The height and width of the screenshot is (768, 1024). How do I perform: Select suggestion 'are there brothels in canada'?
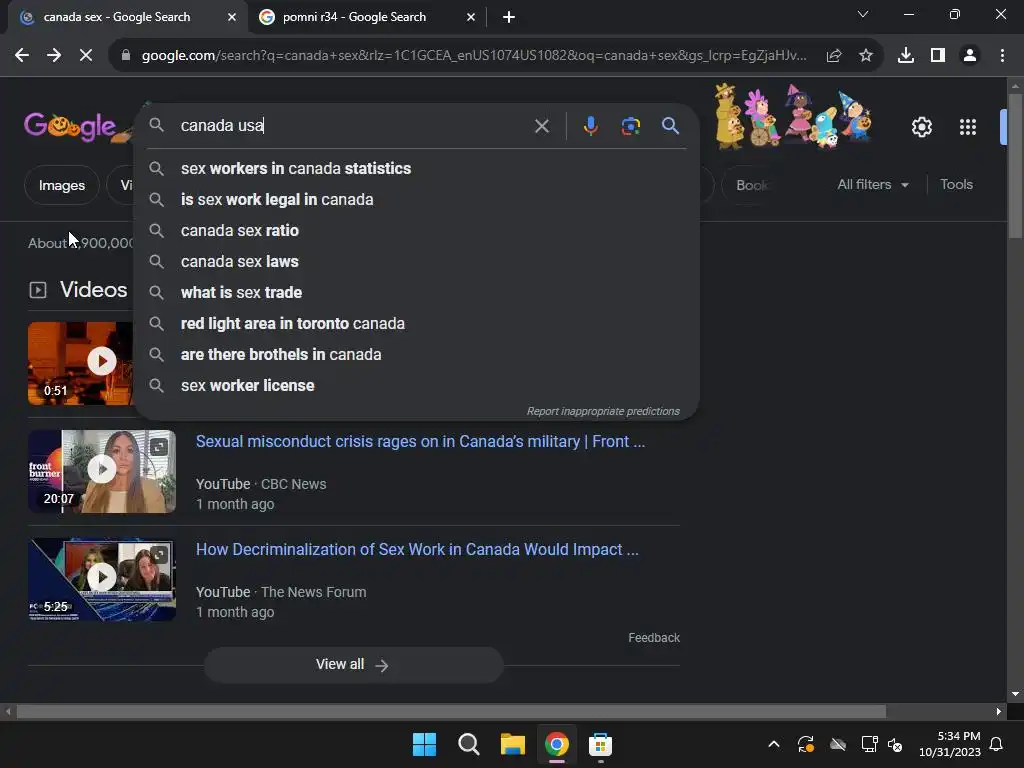coord(416,355)
